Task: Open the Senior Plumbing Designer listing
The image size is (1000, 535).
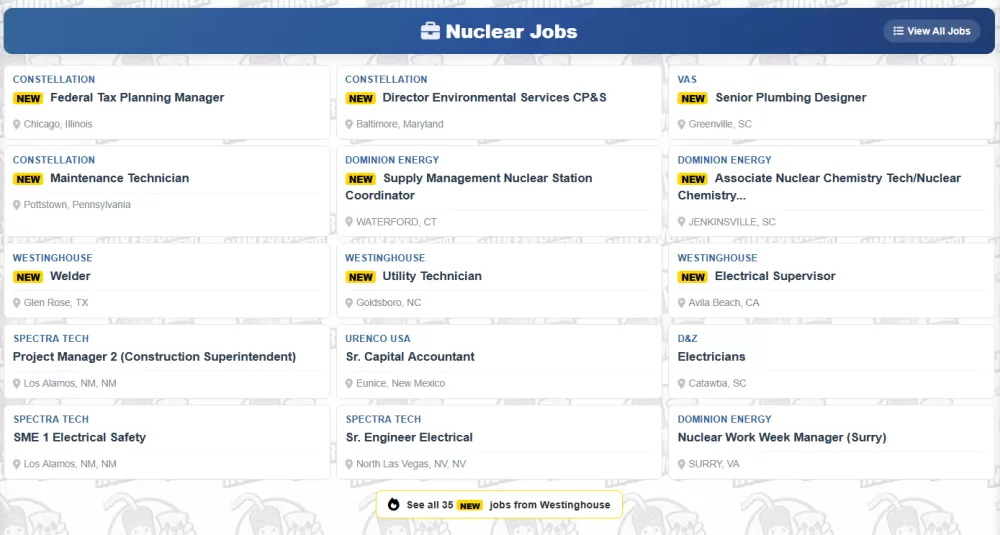Action: (x=791, y=98)
